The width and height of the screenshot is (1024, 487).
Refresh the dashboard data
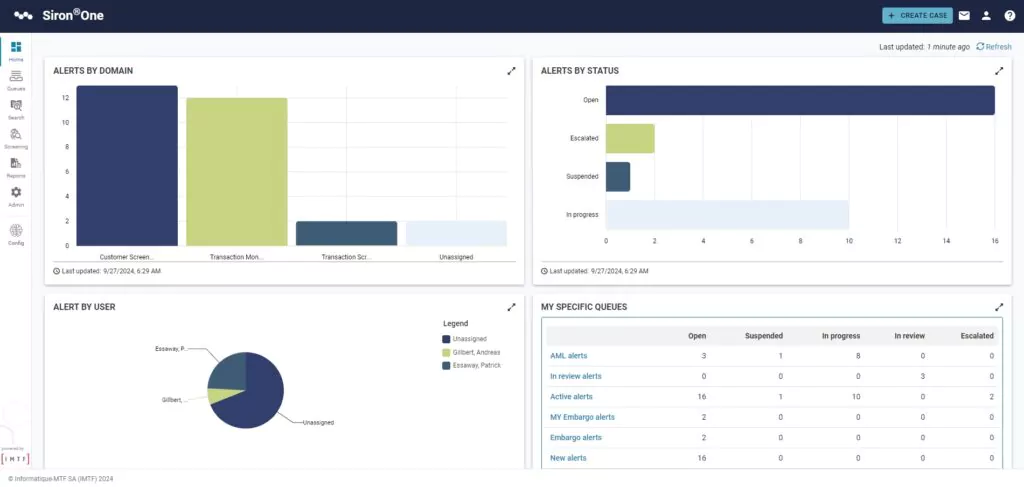point(993,46)
